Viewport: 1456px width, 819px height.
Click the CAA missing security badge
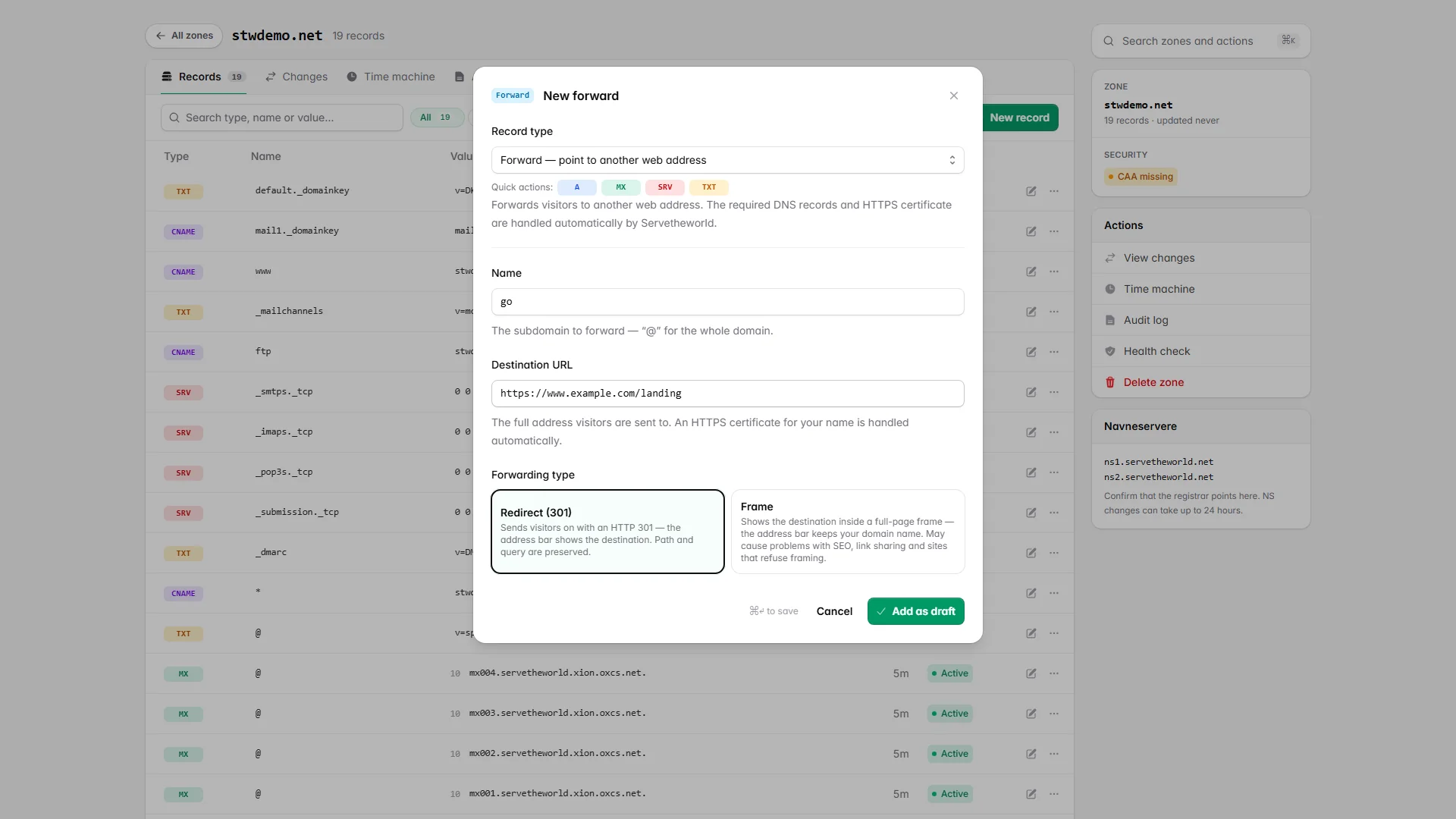(x=1141, y=177)
